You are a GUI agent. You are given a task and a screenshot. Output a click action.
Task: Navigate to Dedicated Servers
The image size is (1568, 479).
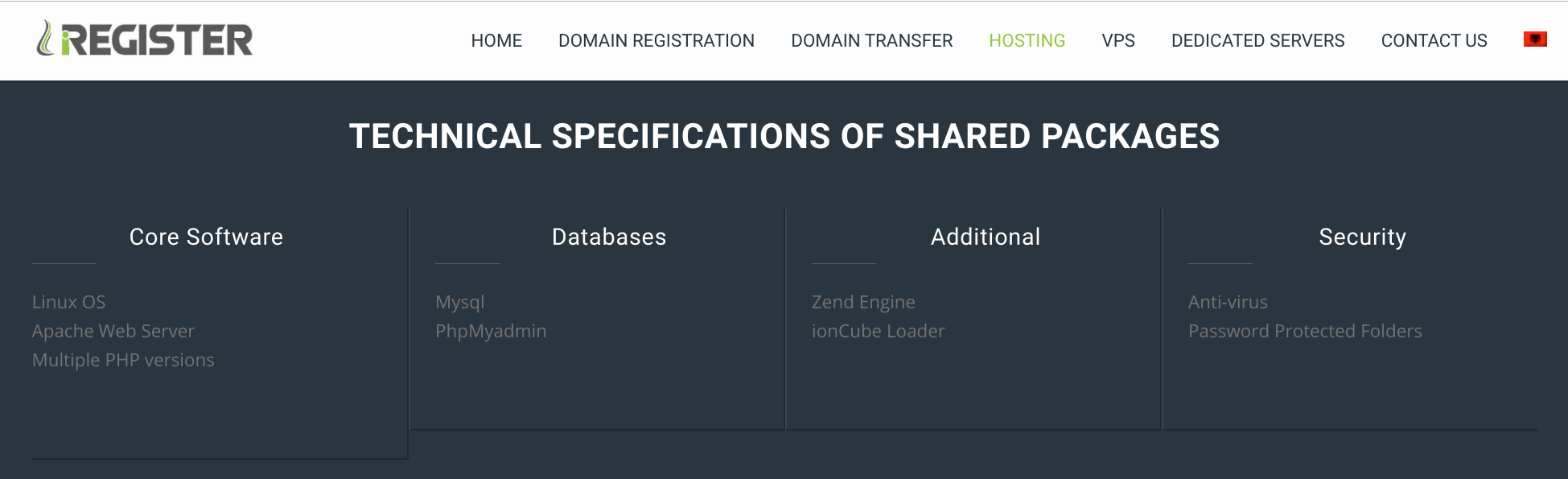(1258, 40)
